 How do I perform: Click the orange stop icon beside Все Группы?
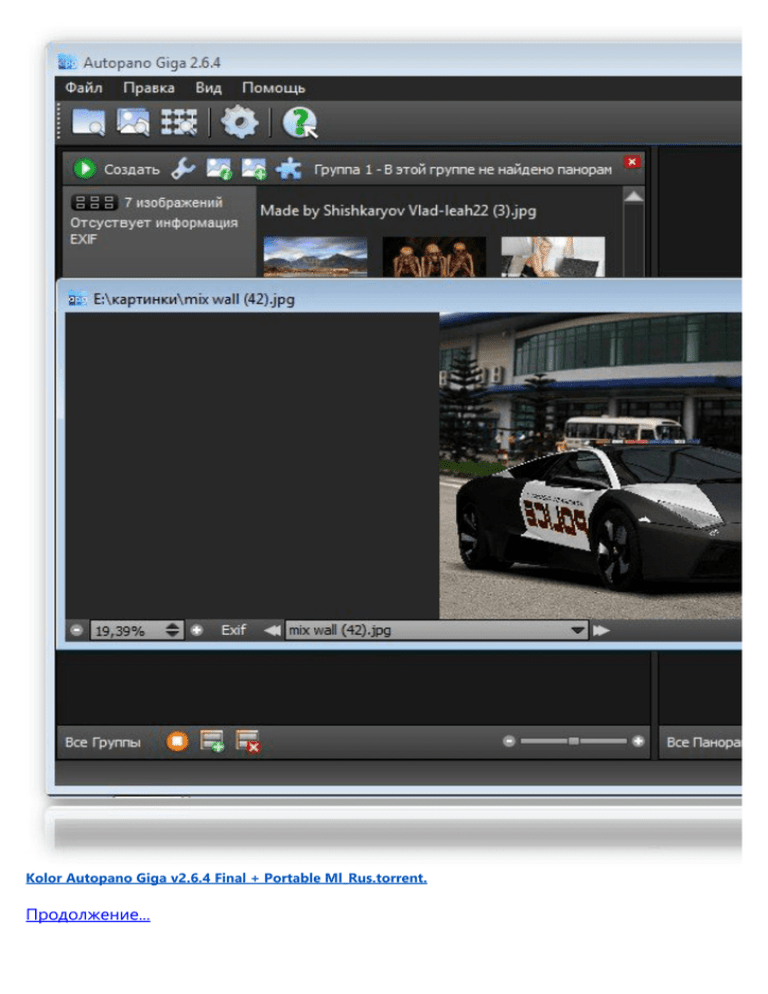177,742
